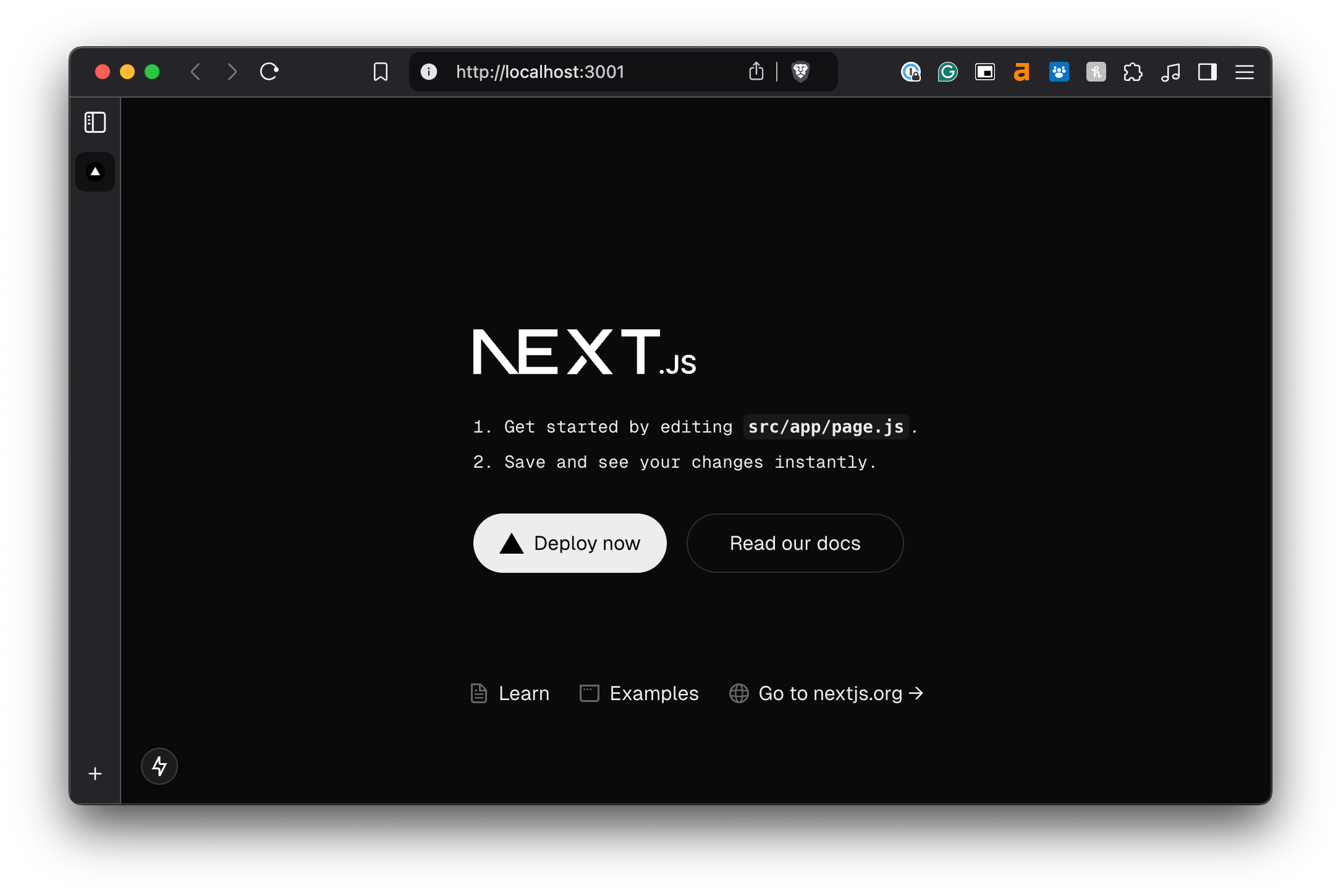Open the share menu in address bar

pyautogui.click(x=756, y=72)
